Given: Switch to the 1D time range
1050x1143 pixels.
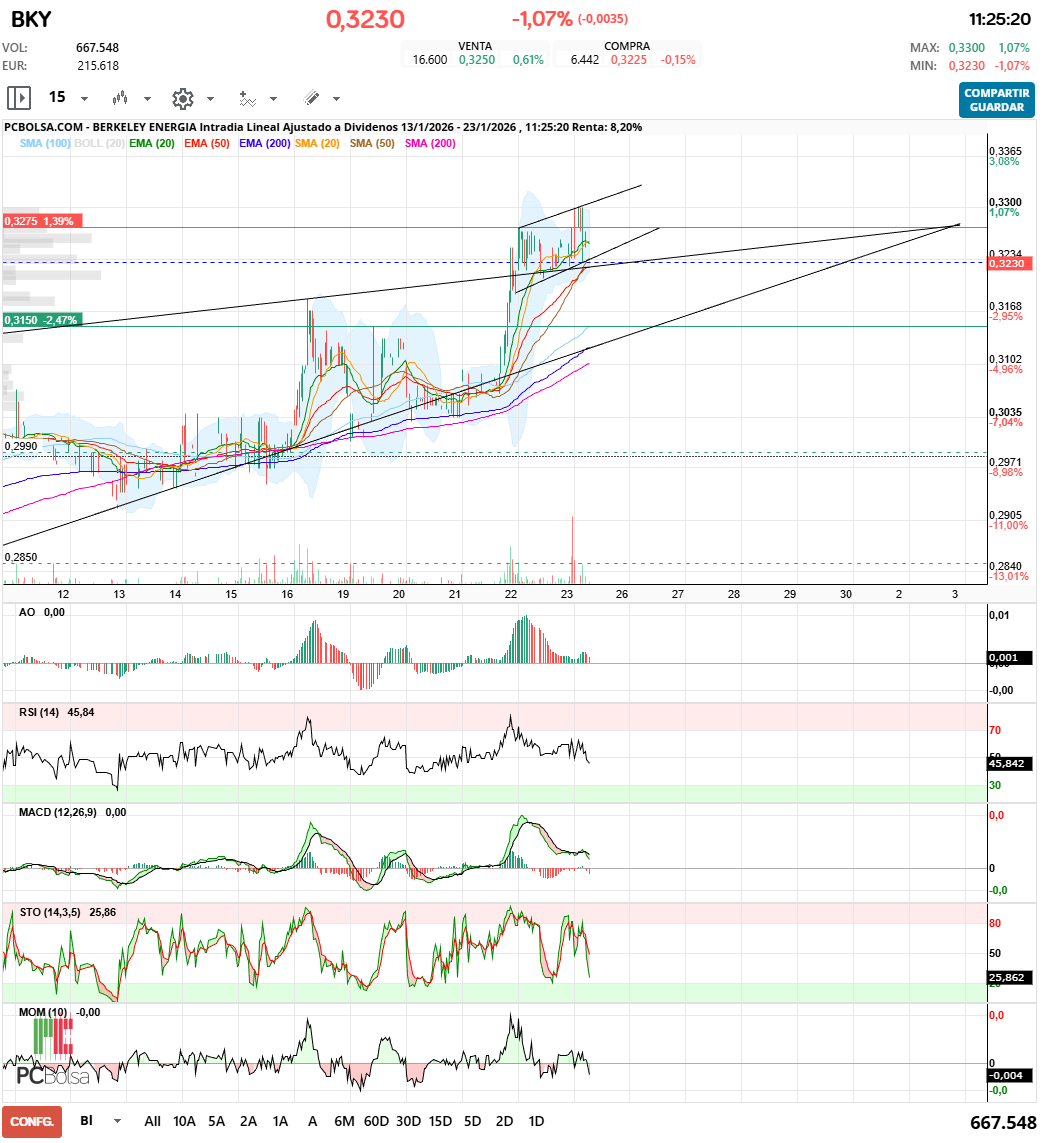Looking at the screenshot, I should coord(536,1121).
